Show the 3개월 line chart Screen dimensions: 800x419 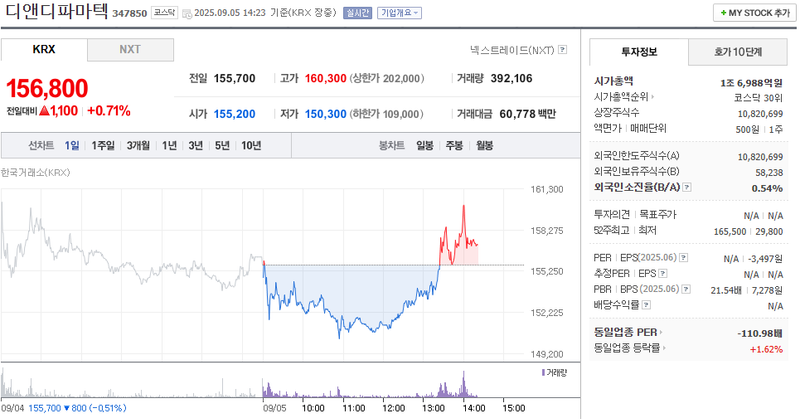tap(138, 145)
